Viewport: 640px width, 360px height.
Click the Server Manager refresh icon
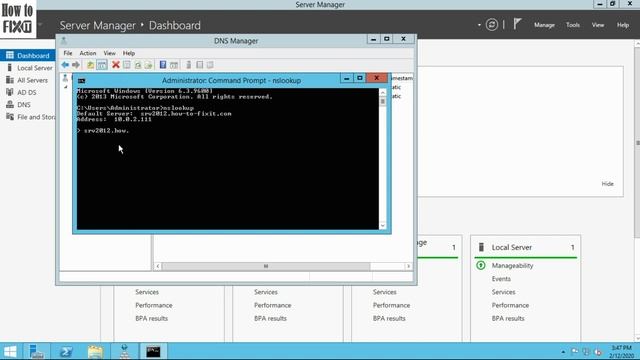[x=492, y=25]
